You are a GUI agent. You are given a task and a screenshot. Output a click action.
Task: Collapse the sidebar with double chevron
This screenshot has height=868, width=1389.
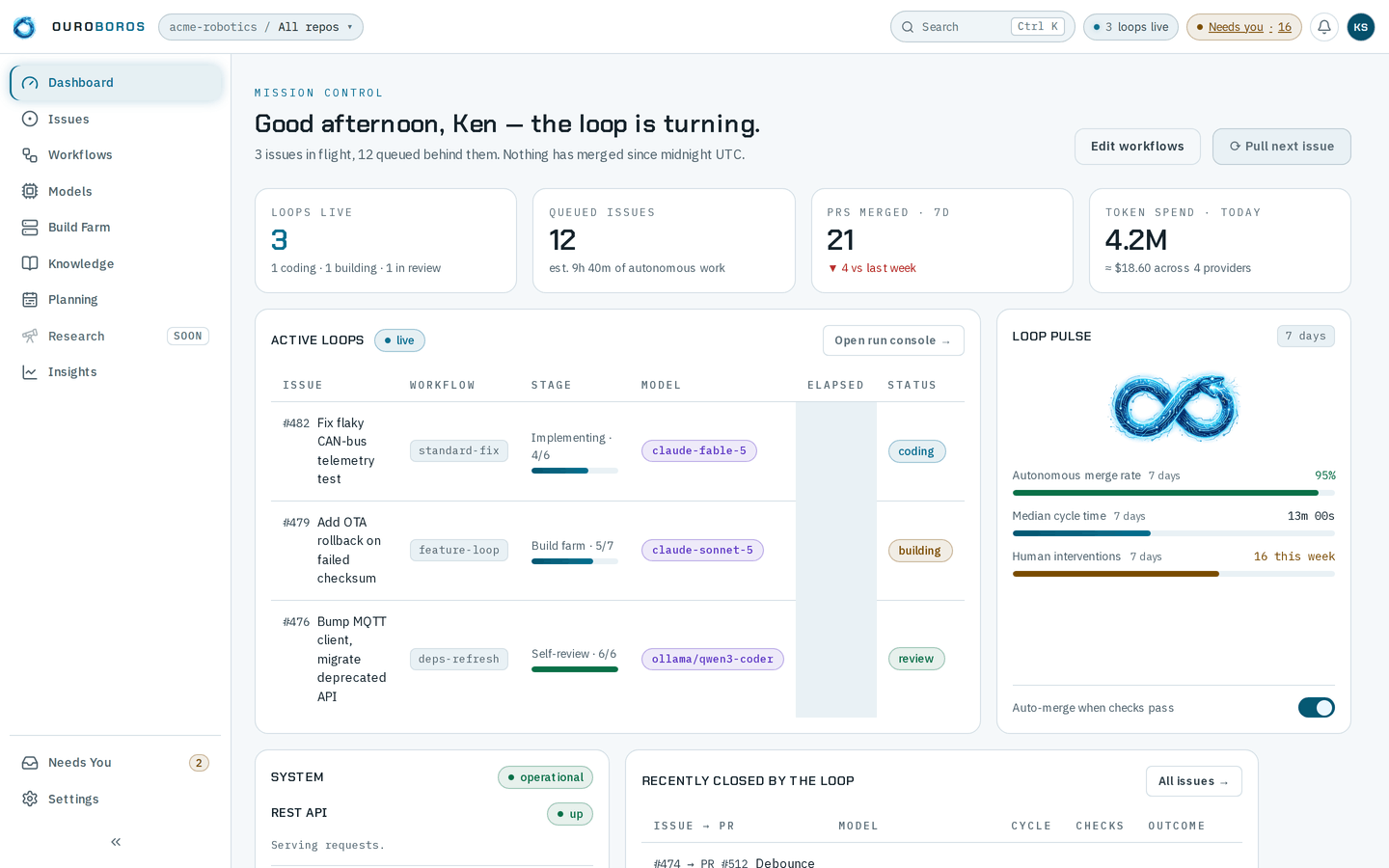[x=116, y=842]
